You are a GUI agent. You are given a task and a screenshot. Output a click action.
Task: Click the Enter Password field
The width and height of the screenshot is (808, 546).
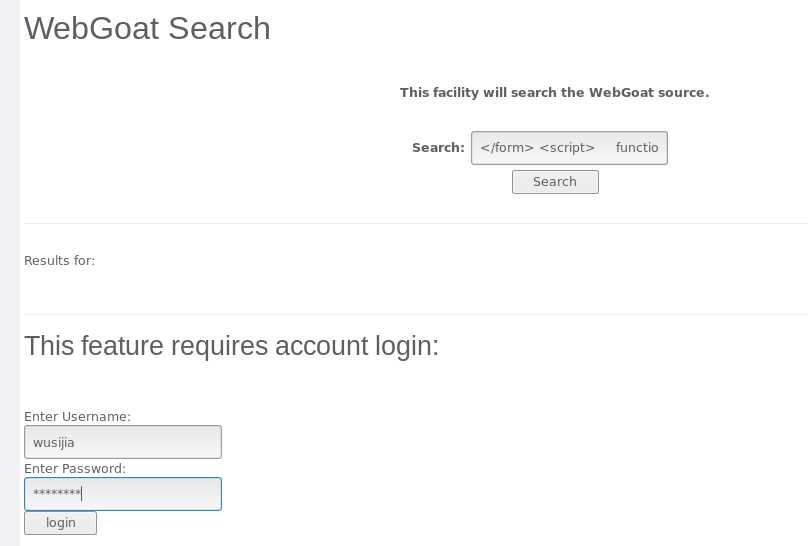tap(123, 494)
